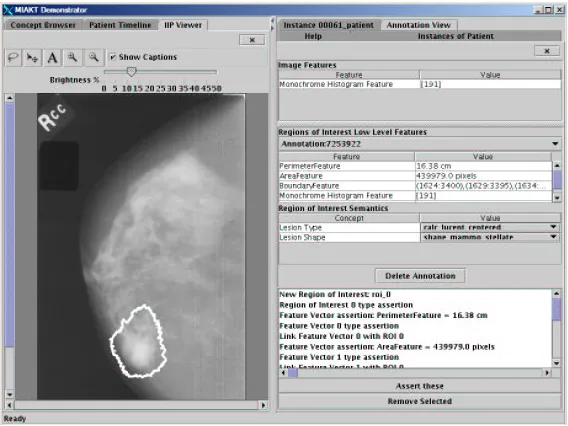Click the Lesion Shape concept cell
Image resolution: width=568 pixels, height=426 pixels.
(x=349, y=237)
